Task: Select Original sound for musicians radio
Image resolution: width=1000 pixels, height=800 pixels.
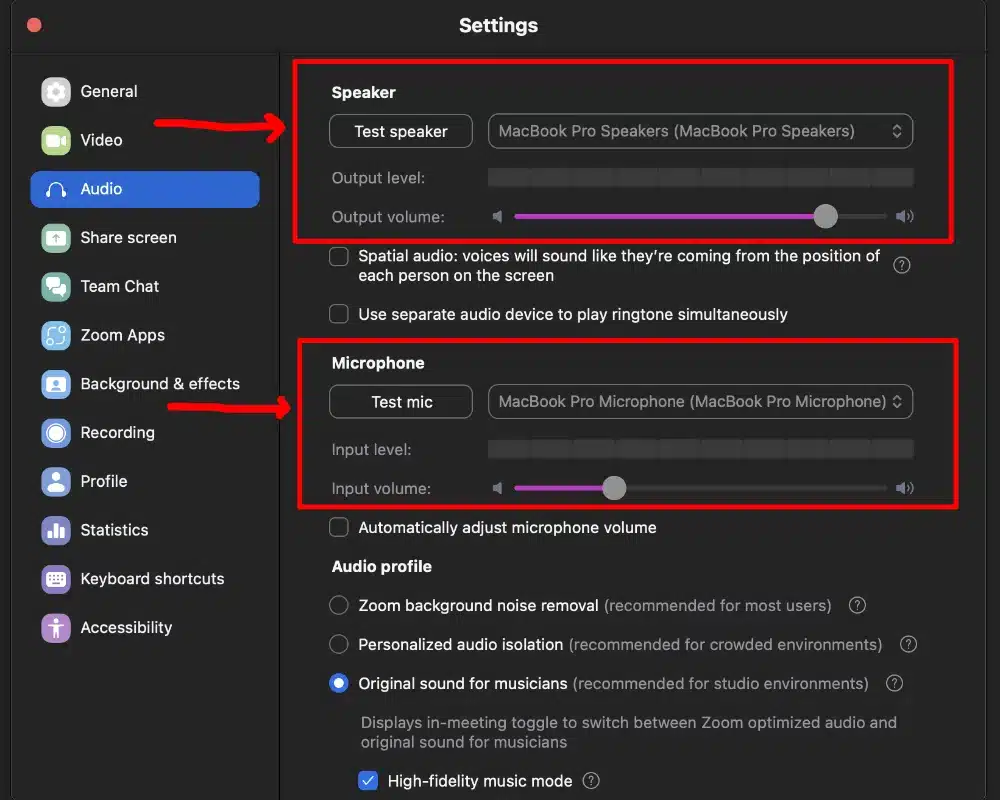Action: [339, 683]
